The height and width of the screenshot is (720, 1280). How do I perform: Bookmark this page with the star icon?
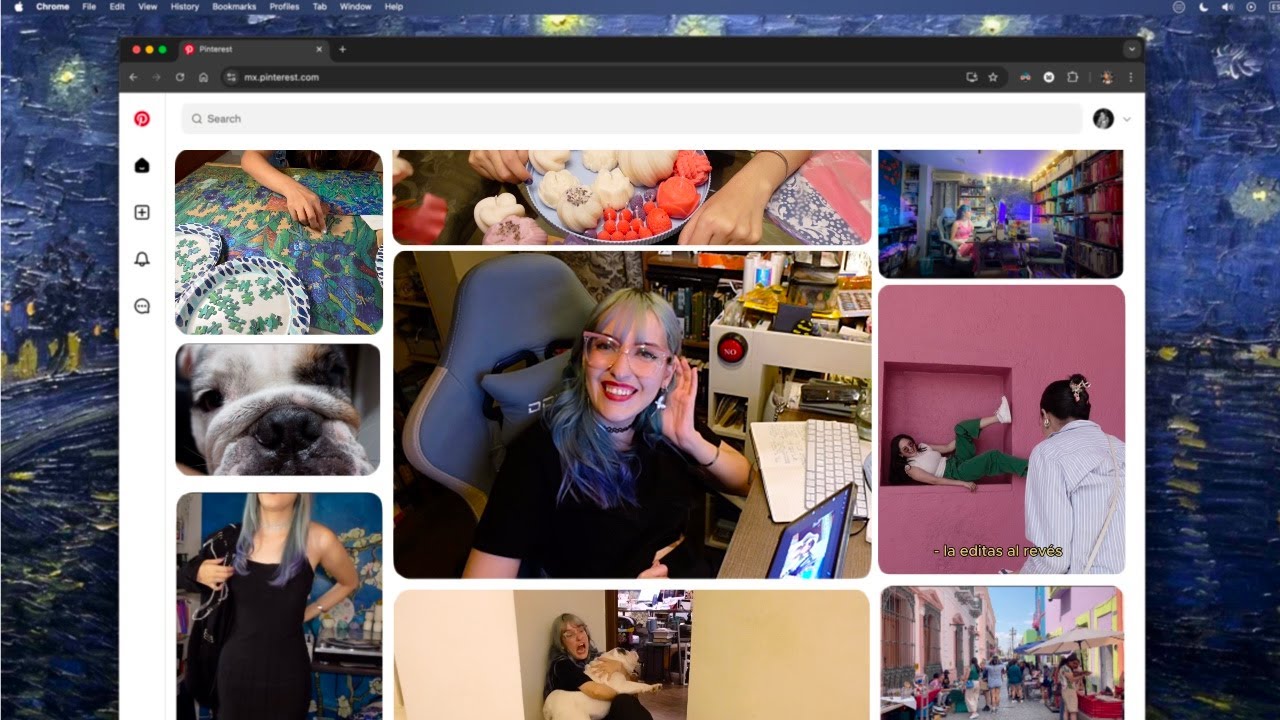coord(993,77)
